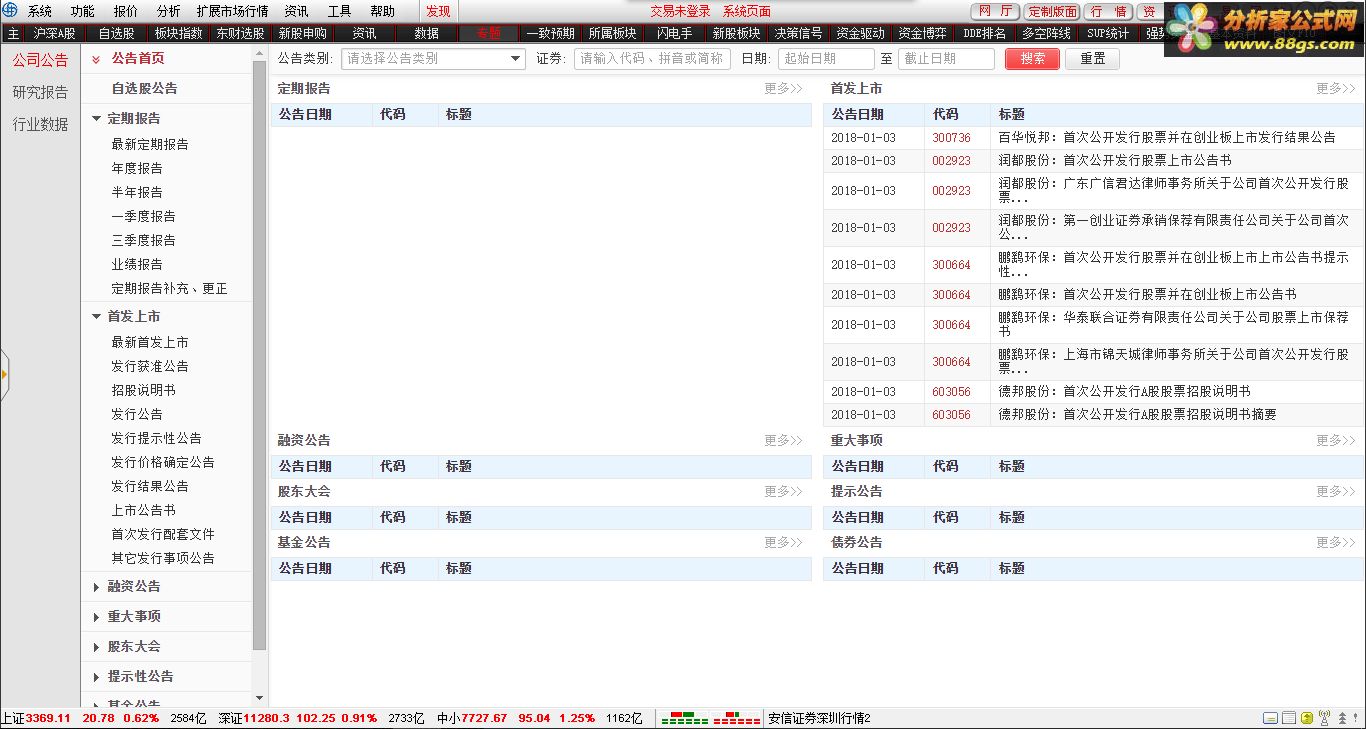Viewport: 1366px width, 729px height.
Task: Open 更多>> link for 定期报告
Action: click(783, 88)
